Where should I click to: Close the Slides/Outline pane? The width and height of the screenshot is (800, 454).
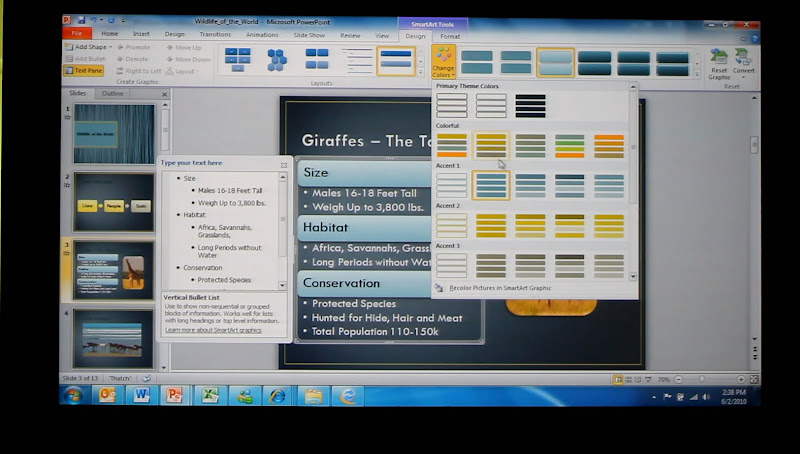click(x=164, y=94)
